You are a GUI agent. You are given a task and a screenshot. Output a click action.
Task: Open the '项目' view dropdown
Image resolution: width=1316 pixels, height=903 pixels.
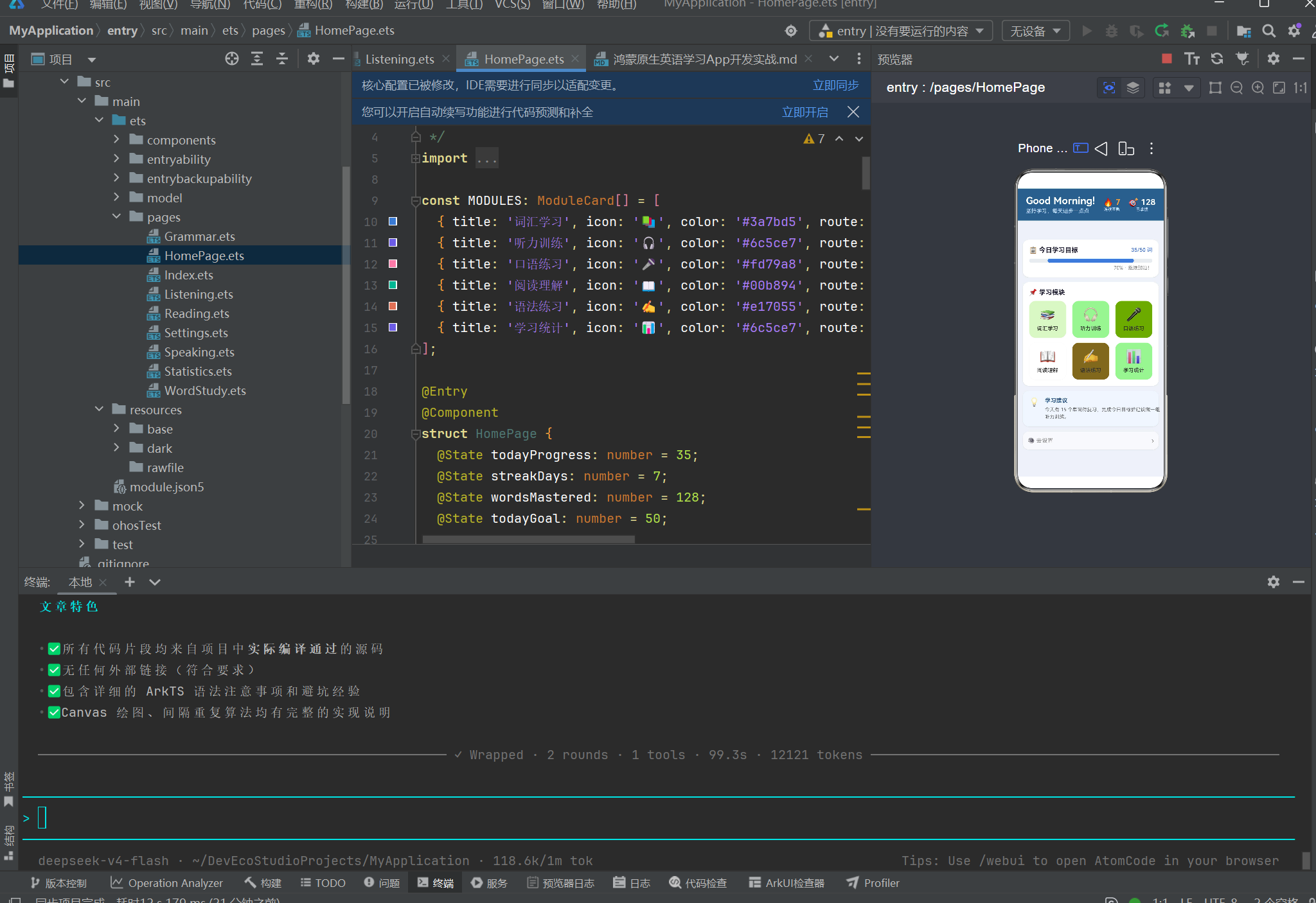(x=64, y=60)
